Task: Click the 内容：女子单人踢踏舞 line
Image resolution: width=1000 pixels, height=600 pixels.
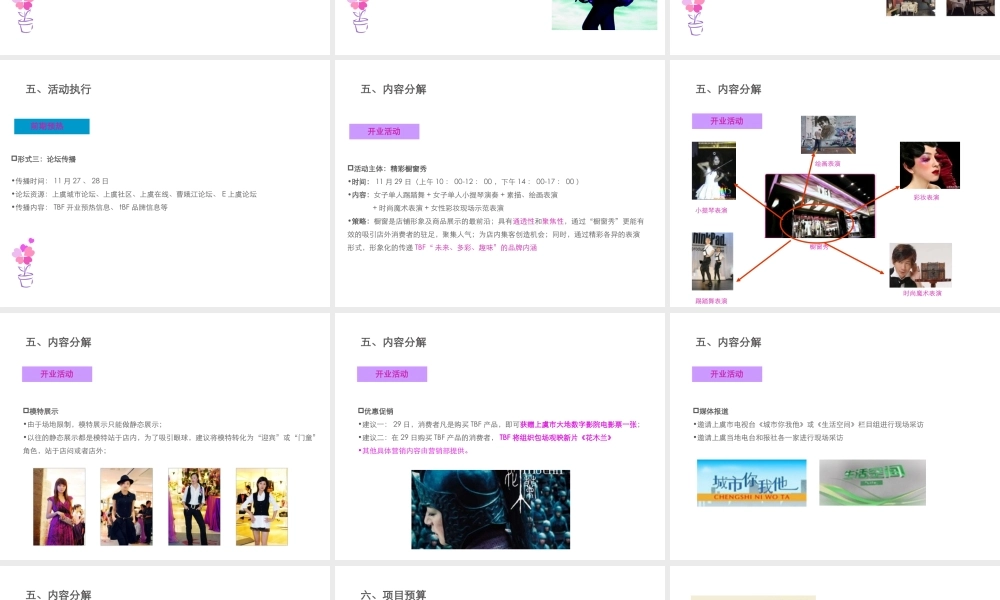Action: 453,195
